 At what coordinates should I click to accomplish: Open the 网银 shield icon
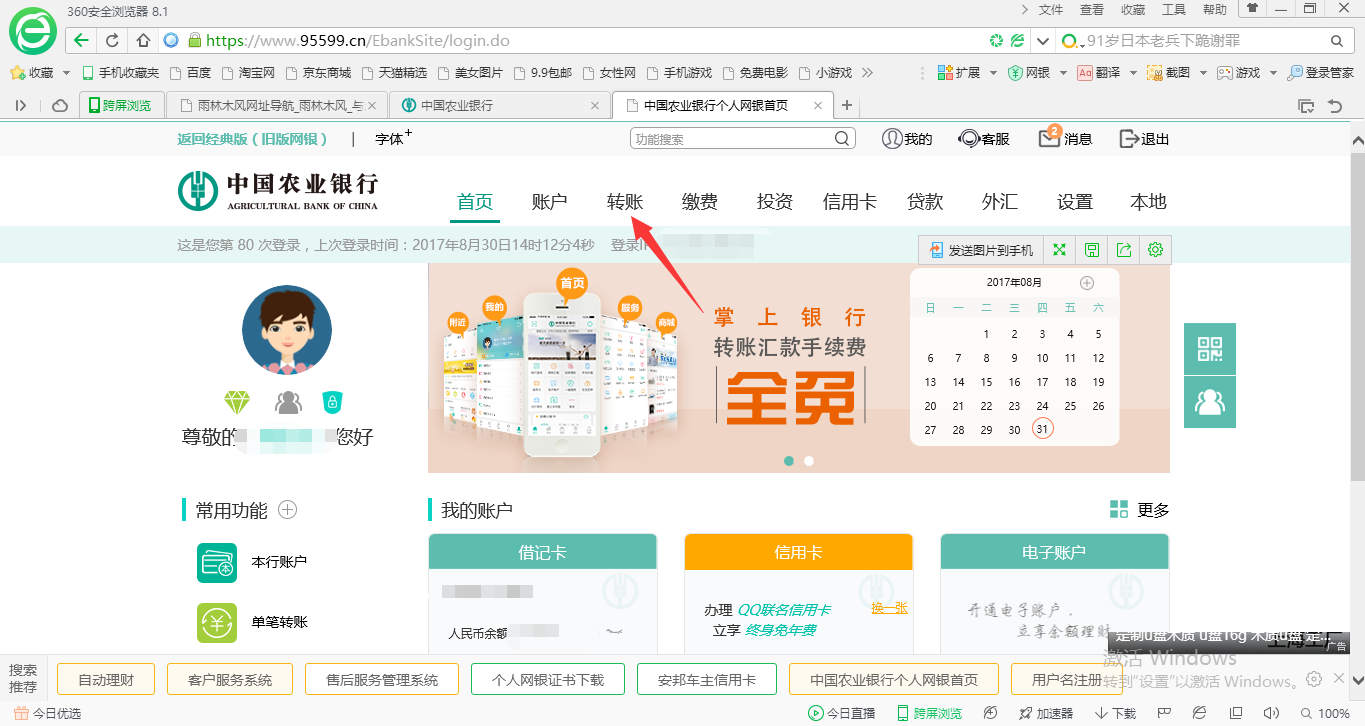click(1015, 73)
